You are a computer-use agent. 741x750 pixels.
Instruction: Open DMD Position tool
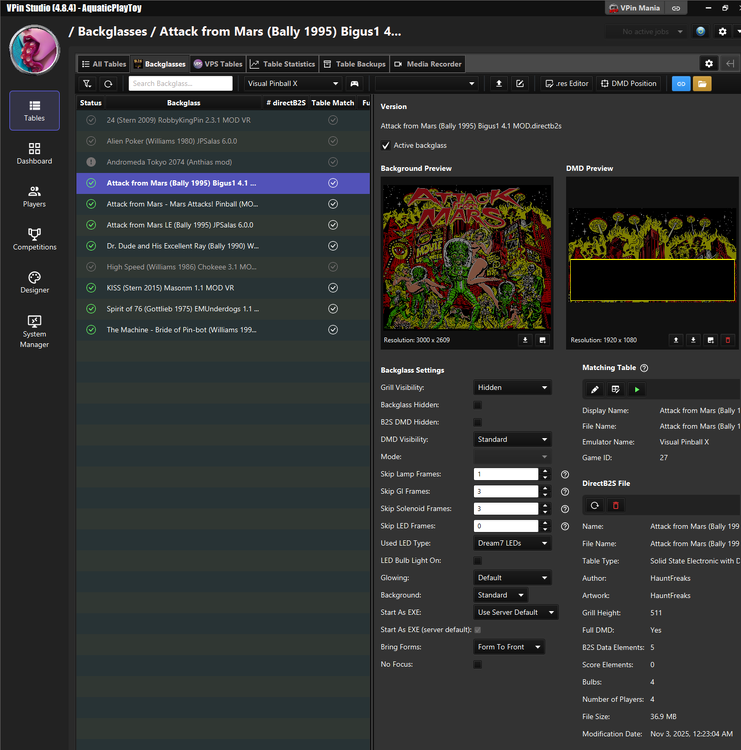tap(629, 84)
